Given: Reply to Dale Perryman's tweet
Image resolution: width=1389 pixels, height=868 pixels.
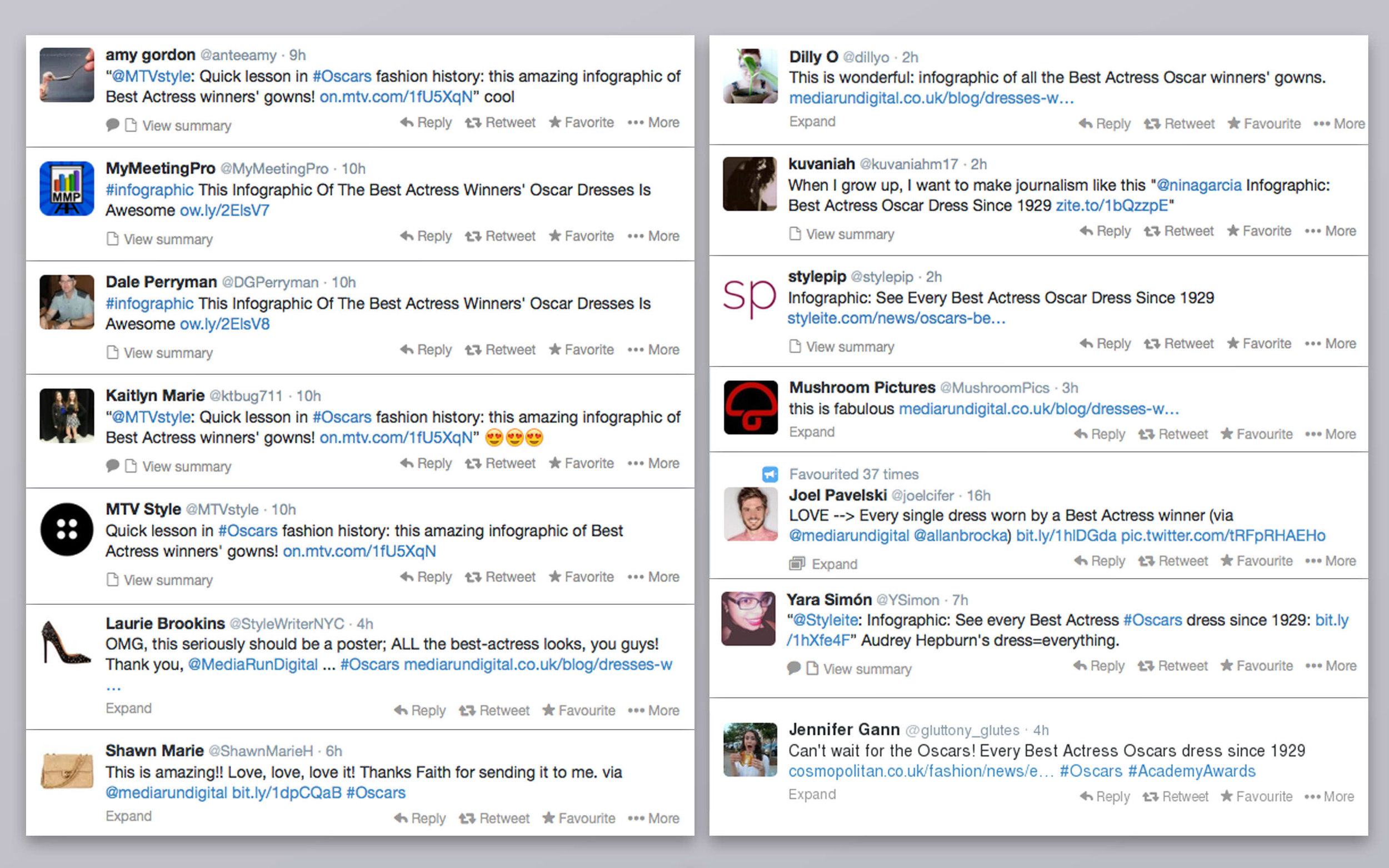Looking at the screenshot, I should click(x=426, y=350).
